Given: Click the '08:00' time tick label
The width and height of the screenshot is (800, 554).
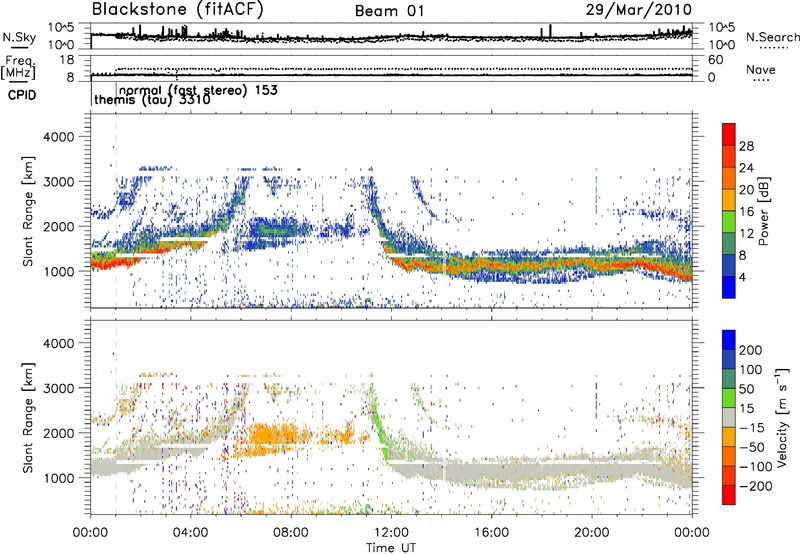Looking at the screenshot, I should coord(291,533).
